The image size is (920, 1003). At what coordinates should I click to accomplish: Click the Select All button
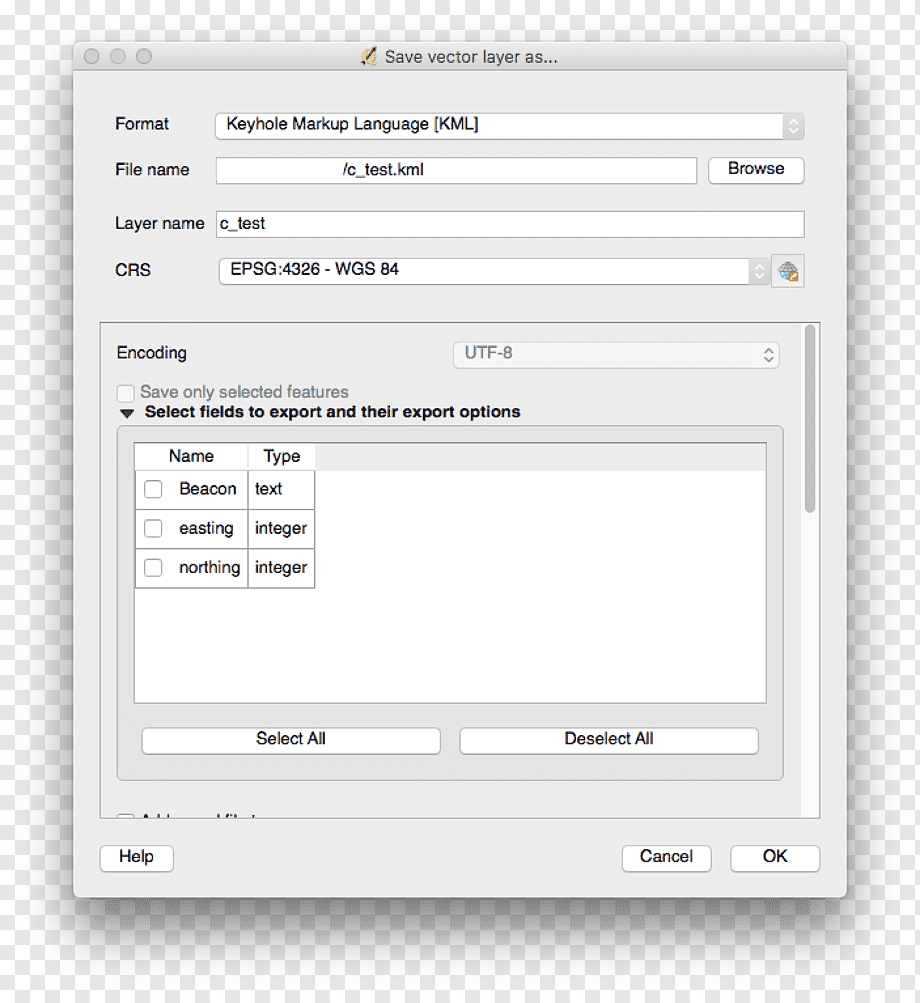[291, 740]
